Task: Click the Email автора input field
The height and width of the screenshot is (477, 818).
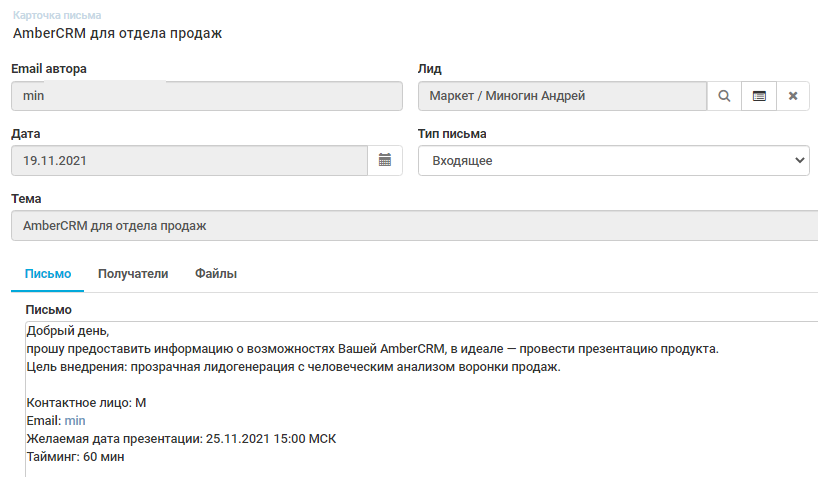Action: click(x=207, y=96)
